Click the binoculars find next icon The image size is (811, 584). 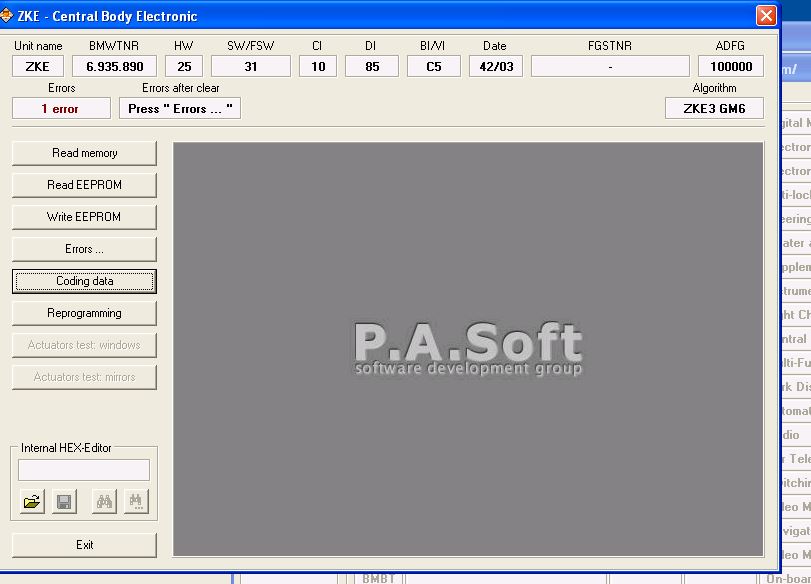tap(136, 502)
